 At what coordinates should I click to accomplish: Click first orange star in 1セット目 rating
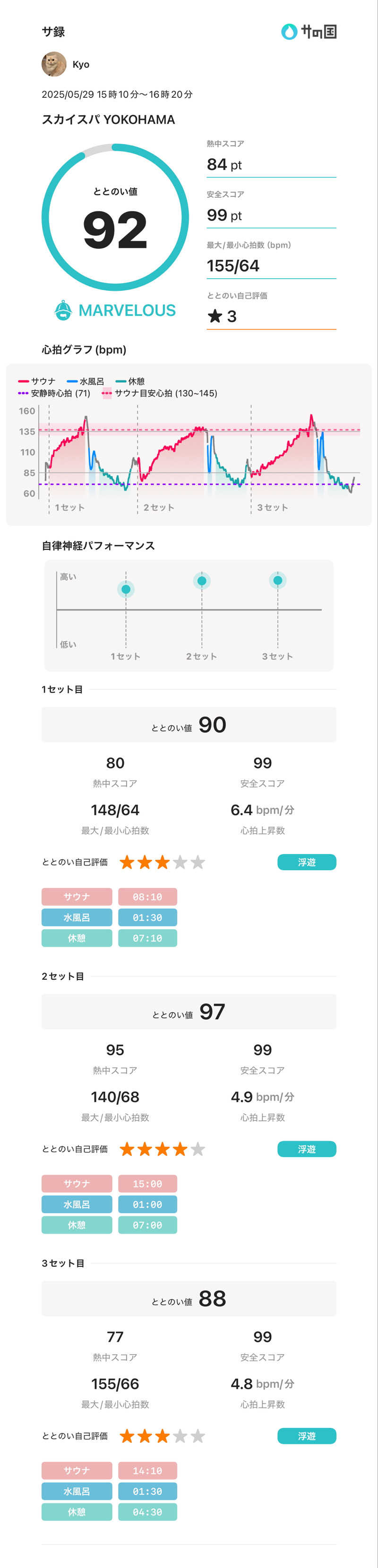(x=127, y=862)
